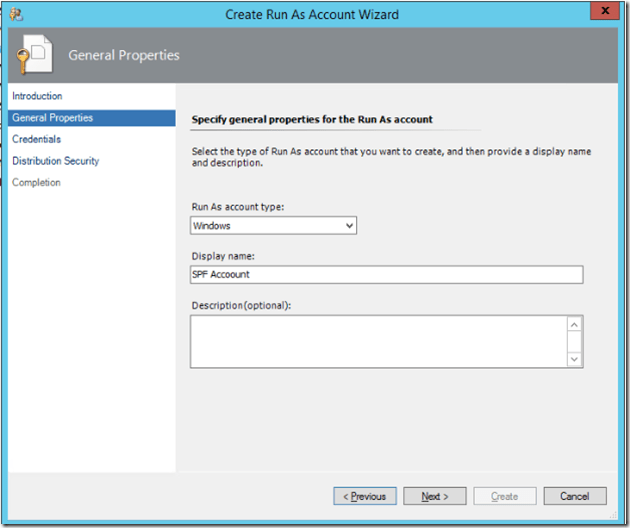The image size is (630, 528).
Task: Click the Description box scrollbar track
Action: point(574,342)
